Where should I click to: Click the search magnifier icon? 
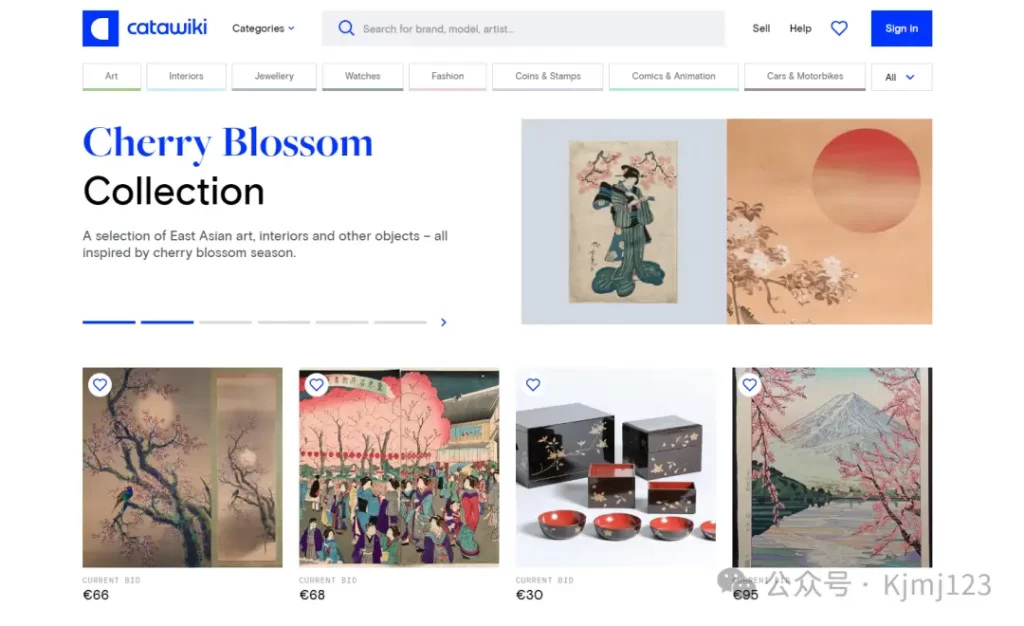point(346,28)
